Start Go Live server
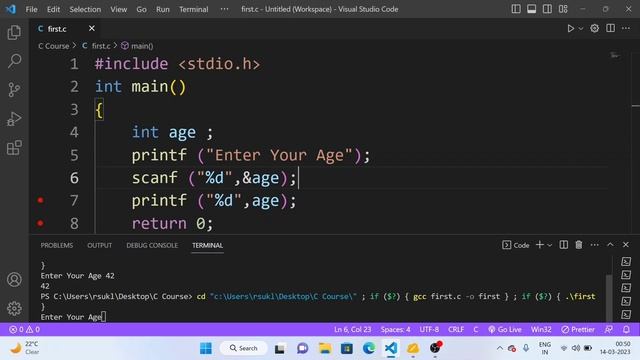 (x=505, y=329)
